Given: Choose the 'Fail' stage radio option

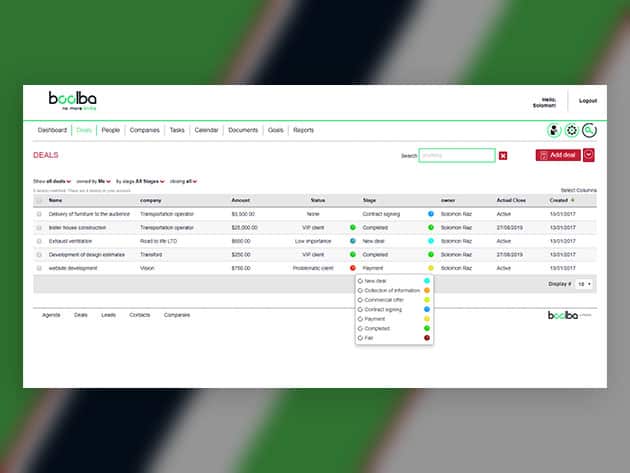Looking at the screenshot, I should 360,338.
